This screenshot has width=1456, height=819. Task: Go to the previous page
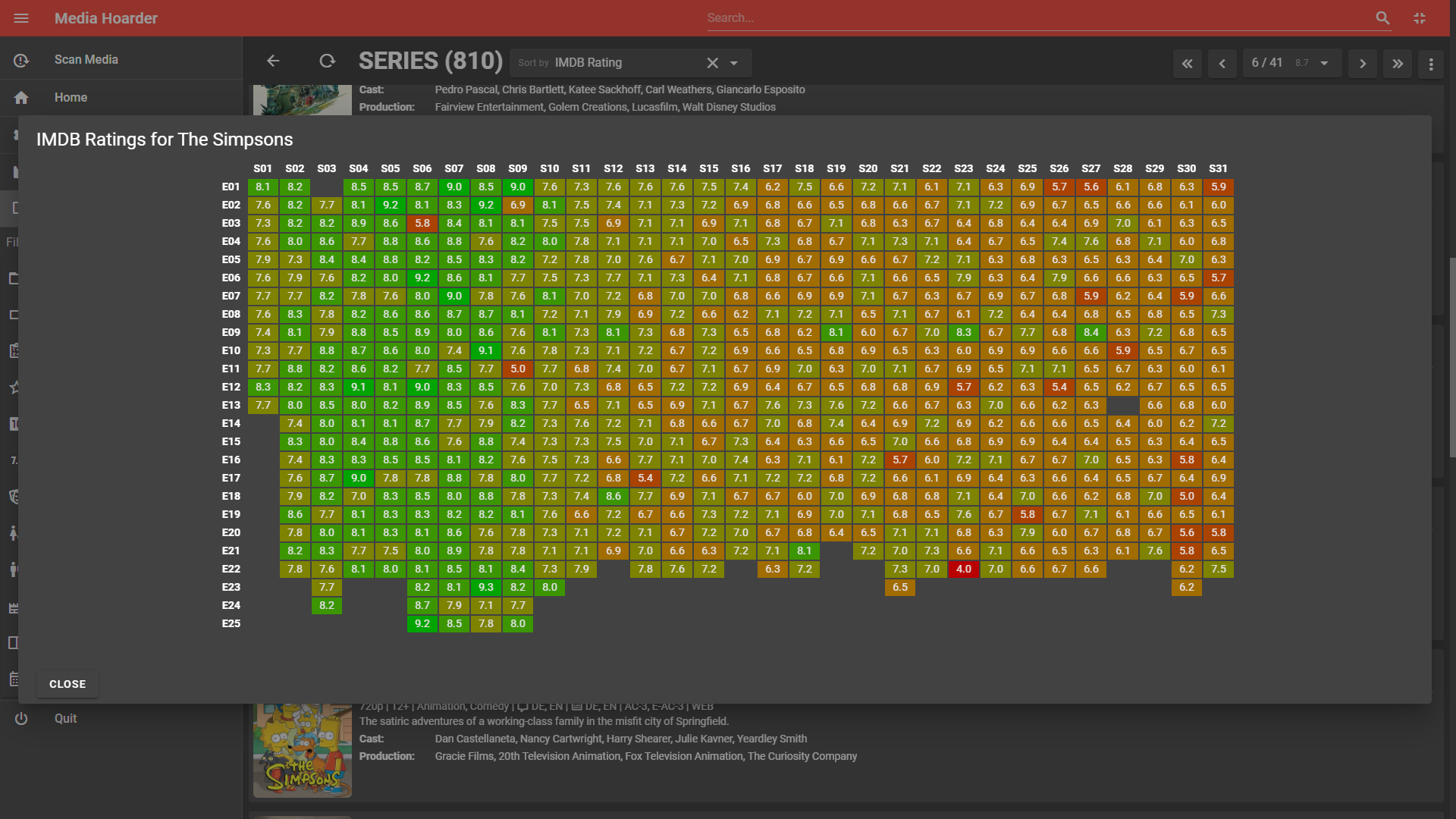coord(1222,64)
